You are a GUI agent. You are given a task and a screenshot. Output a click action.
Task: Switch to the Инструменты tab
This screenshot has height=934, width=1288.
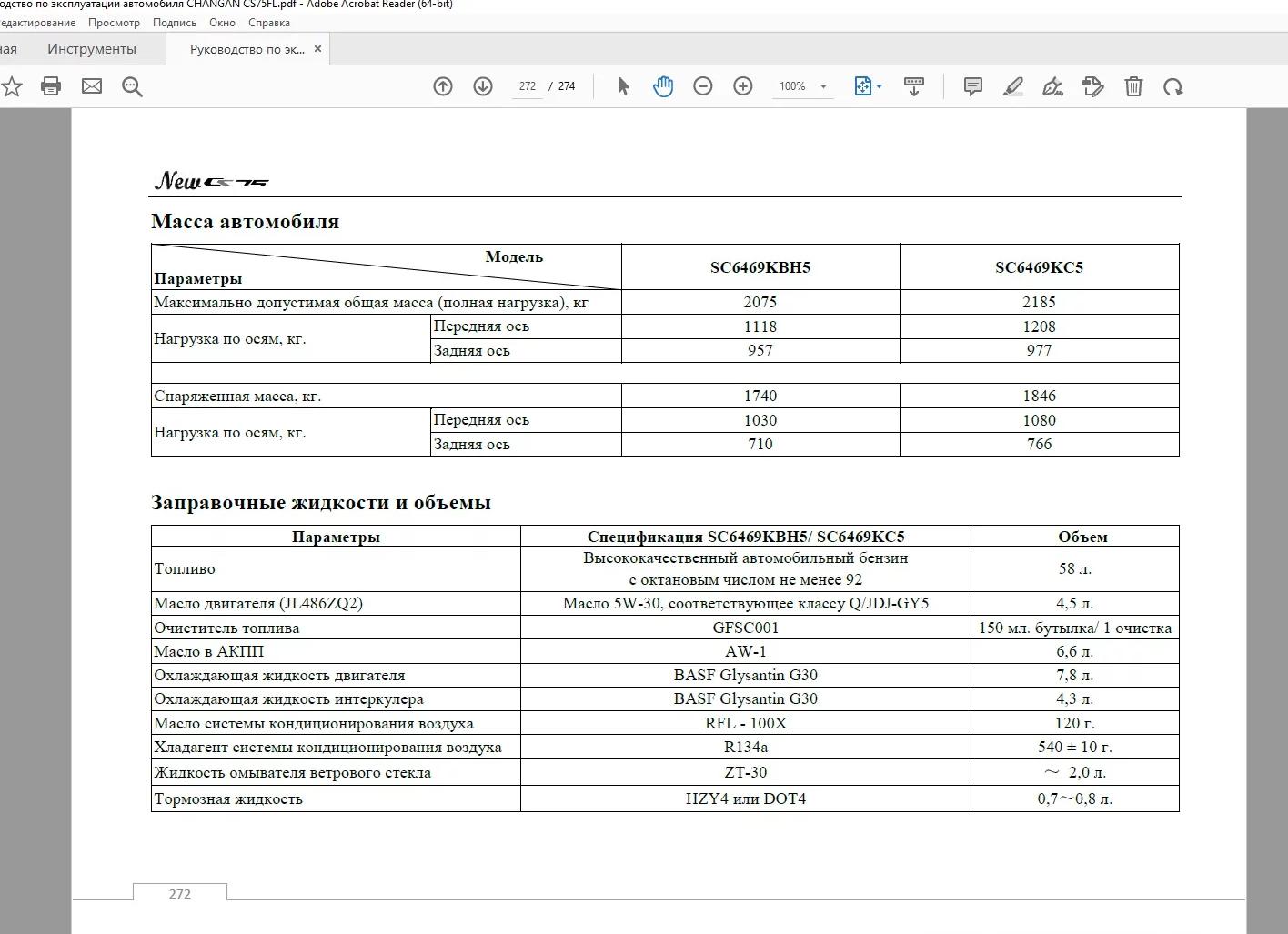coord(92,49)
